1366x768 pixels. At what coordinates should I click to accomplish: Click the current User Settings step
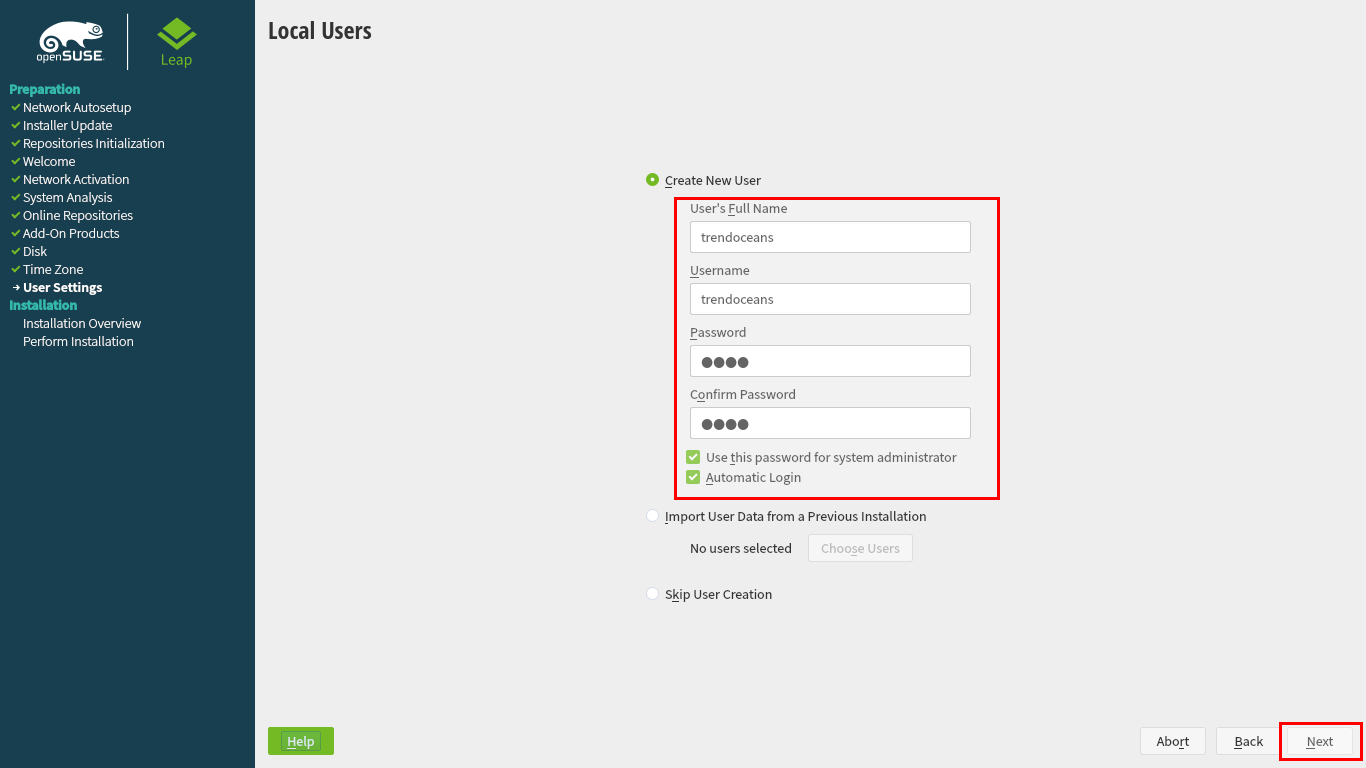pyautogui.click(x=62, y=287)
